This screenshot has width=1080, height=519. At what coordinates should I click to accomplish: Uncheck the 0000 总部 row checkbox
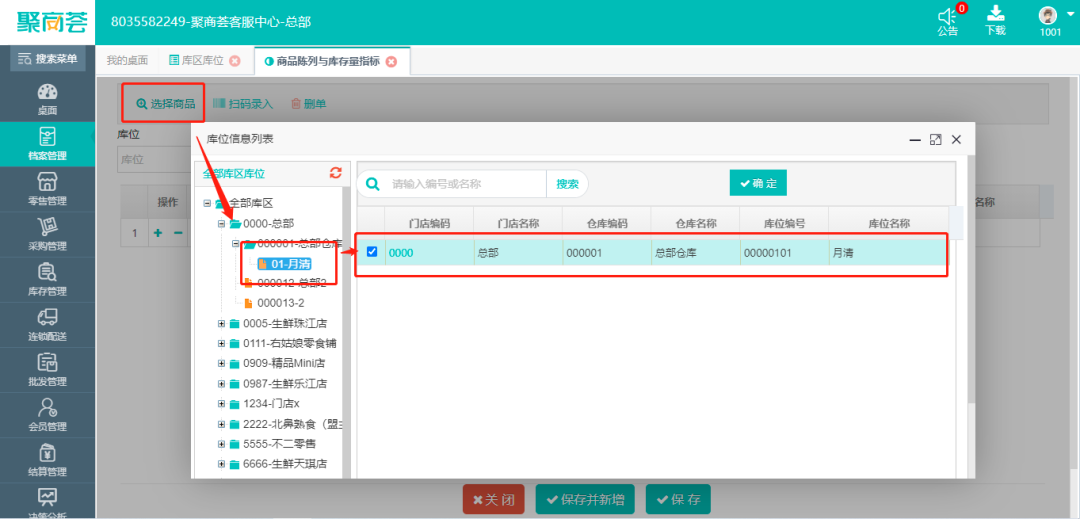[x=372, y=252]
